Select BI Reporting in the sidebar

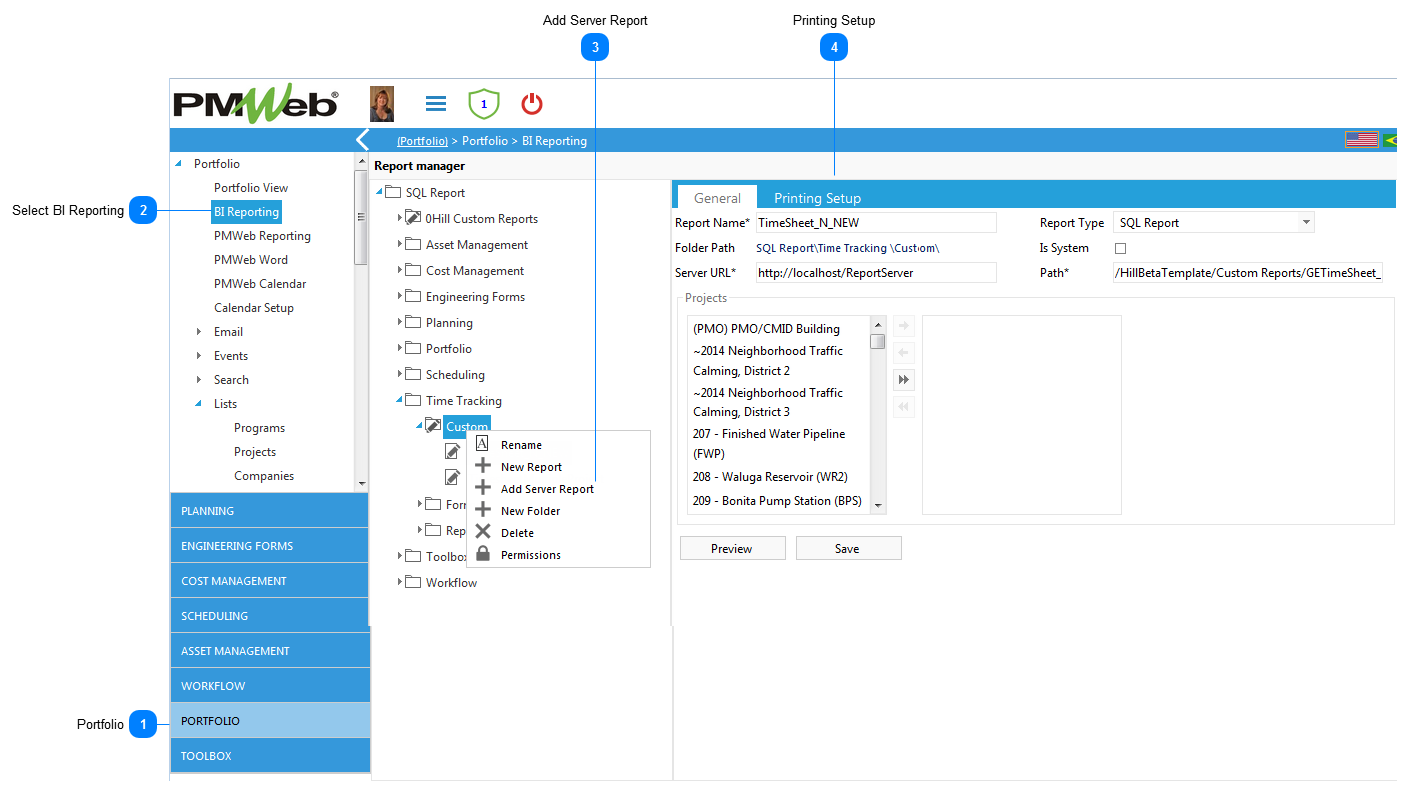(246, 212)
